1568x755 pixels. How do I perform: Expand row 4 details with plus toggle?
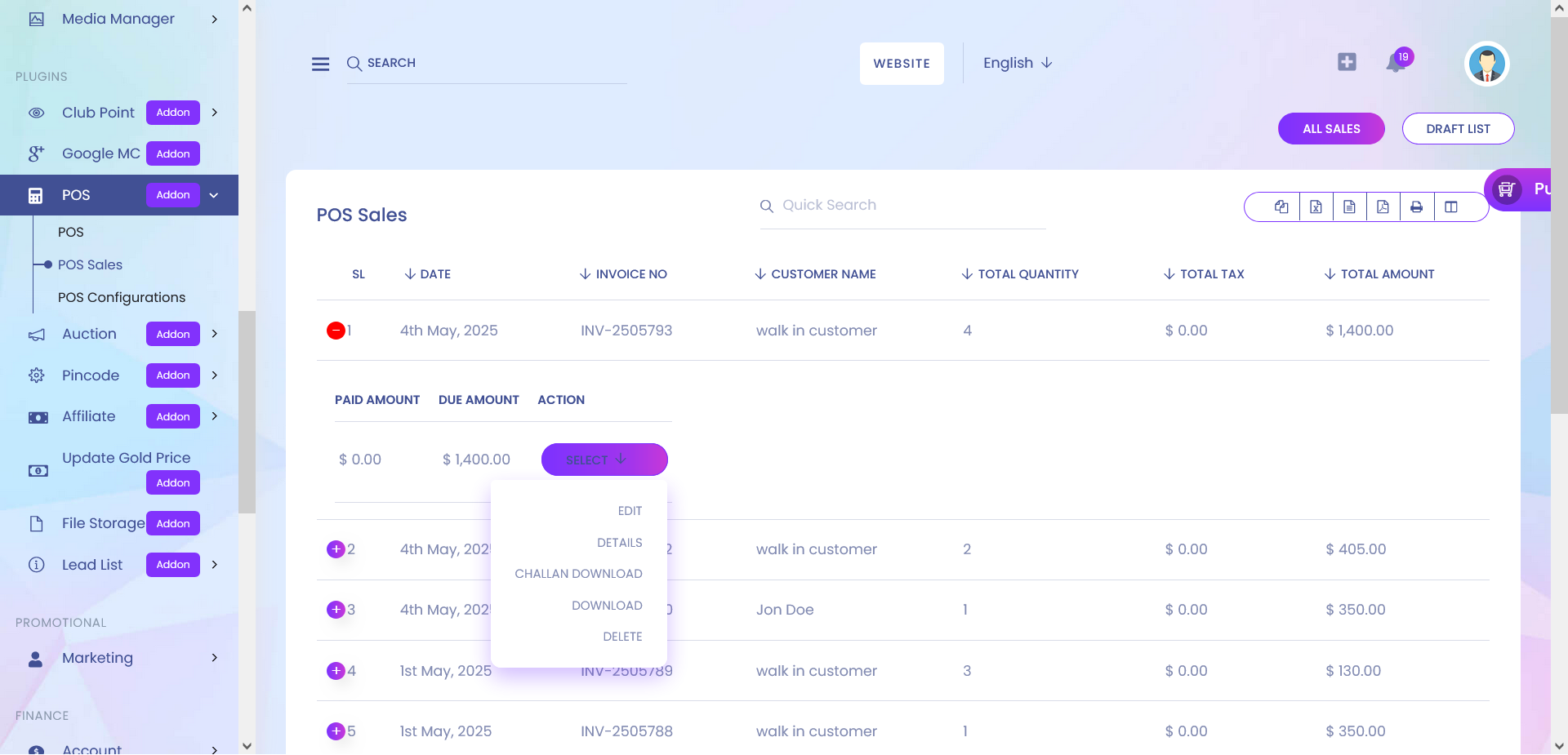point(336,671)
